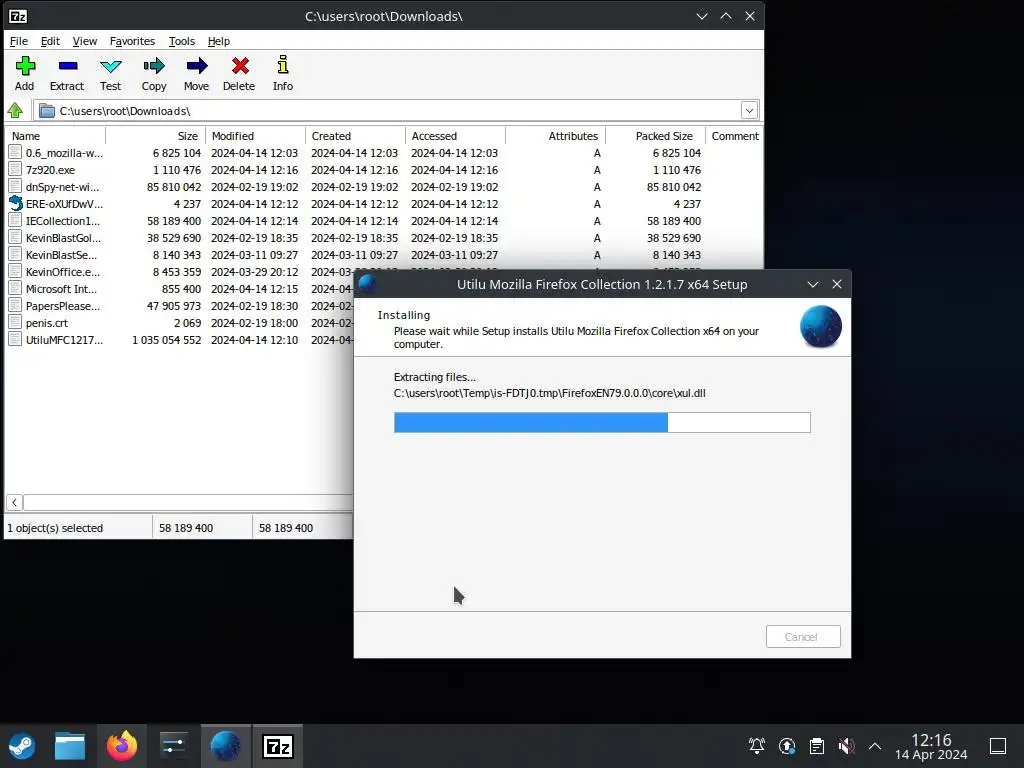Click the Move toolbar icon
The width and height of the screenshot is (1024, 768).
(x=197, y=66)
